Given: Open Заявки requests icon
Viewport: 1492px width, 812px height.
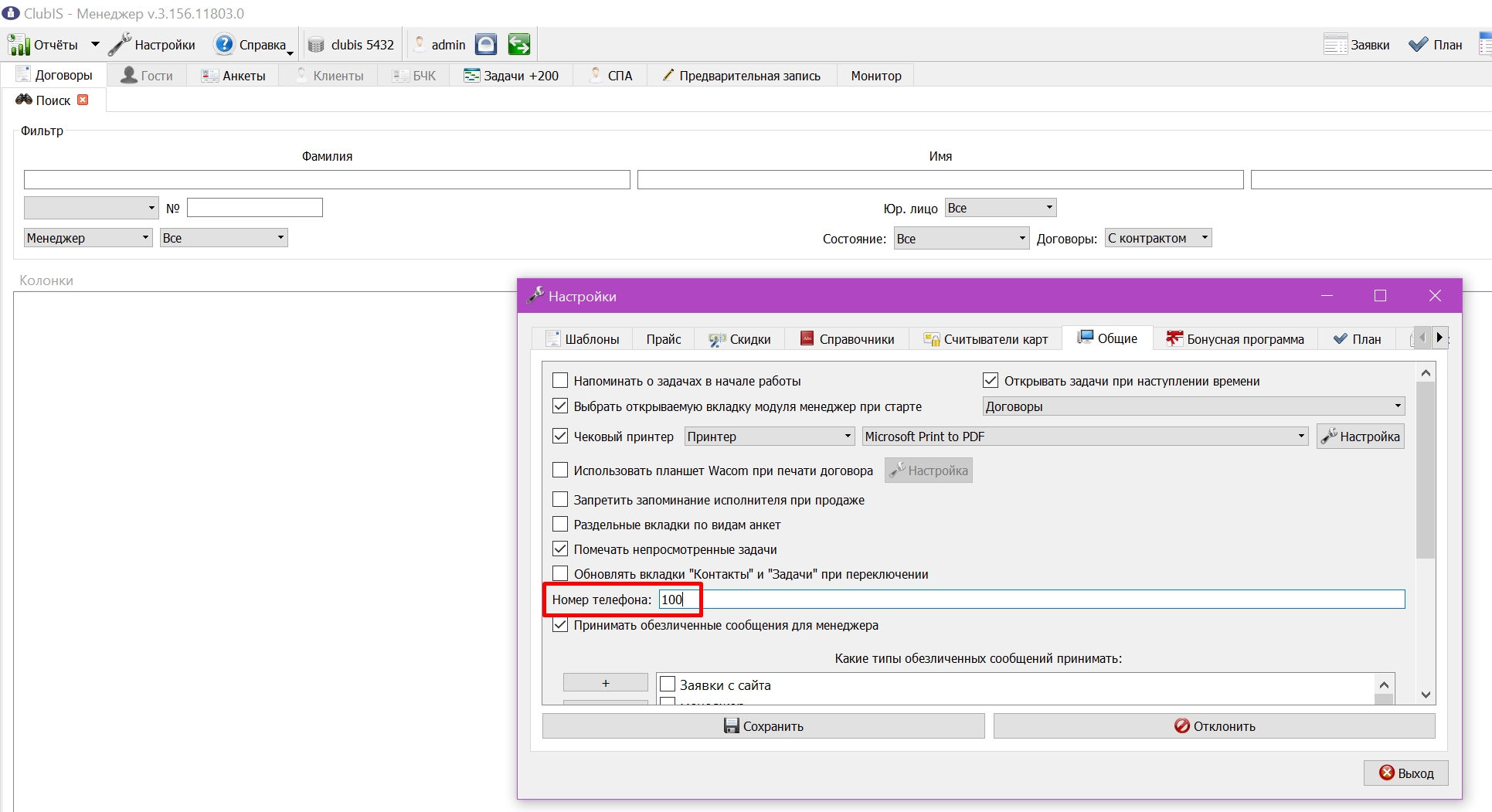Looking at the screenshot, I should 1335,45.
